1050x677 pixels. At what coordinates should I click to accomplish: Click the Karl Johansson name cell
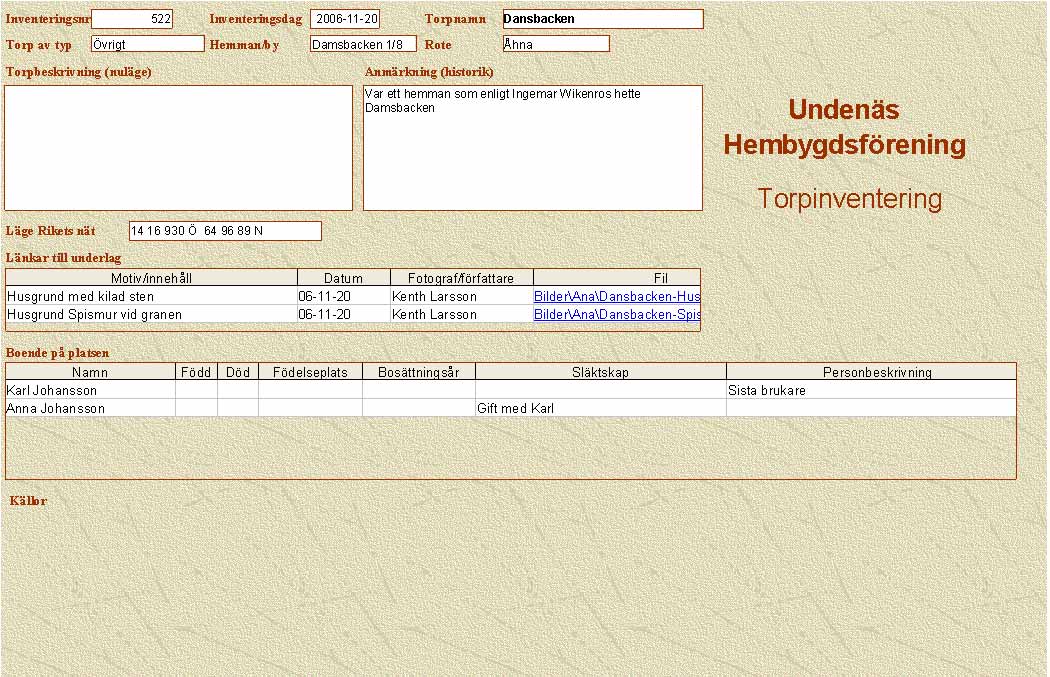click(90, 391)
